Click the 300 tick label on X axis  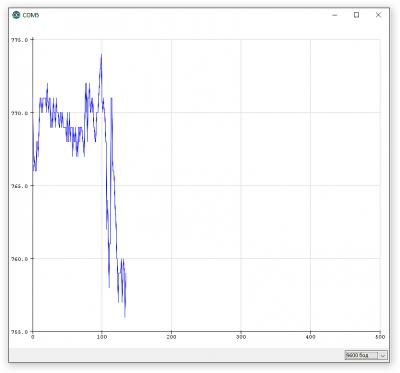(x=241, y=337)
